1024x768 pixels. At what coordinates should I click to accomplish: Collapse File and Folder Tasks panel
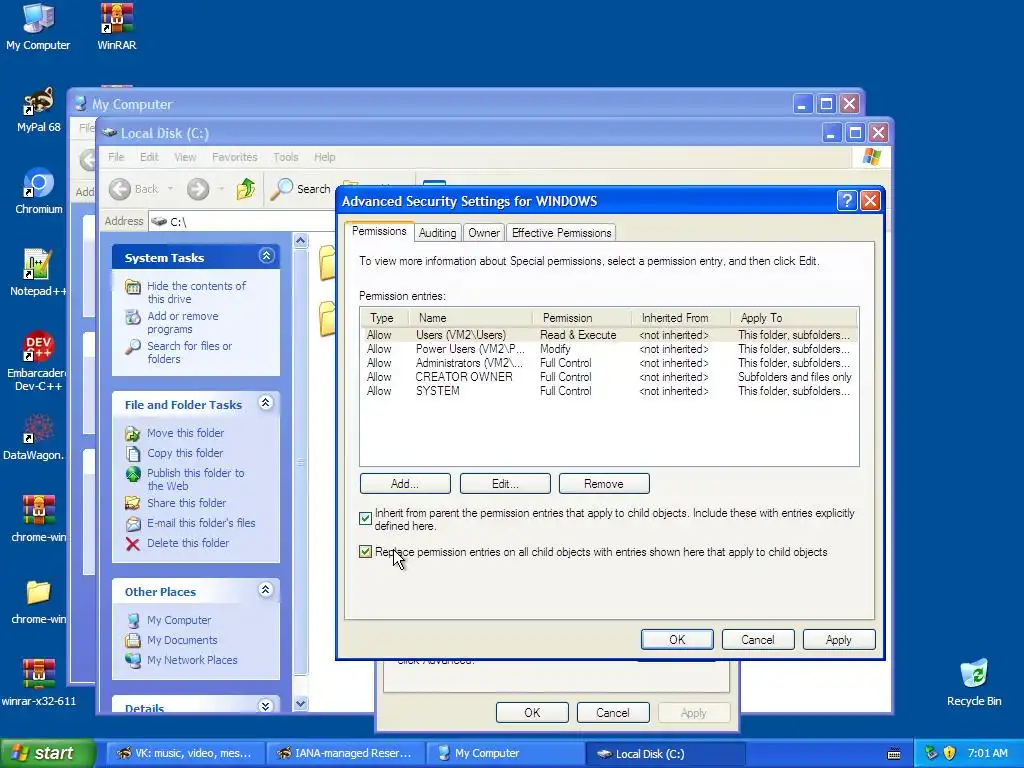tap(266, 403)
